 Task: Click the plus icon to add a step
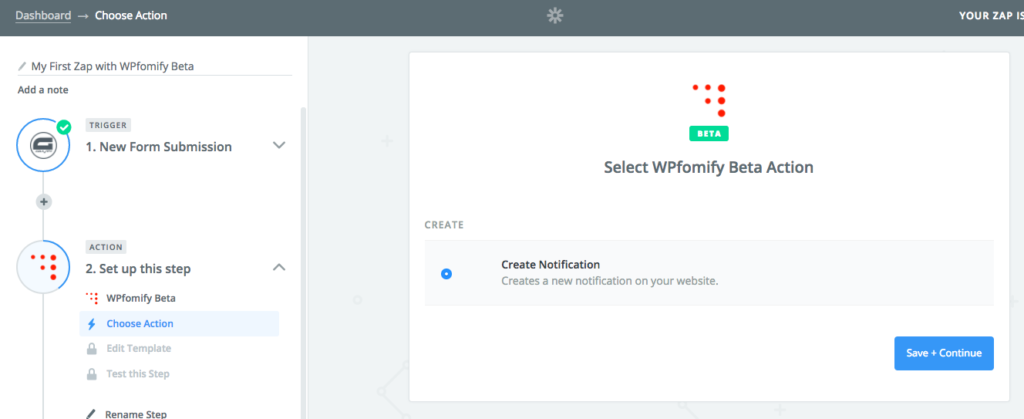44,202
